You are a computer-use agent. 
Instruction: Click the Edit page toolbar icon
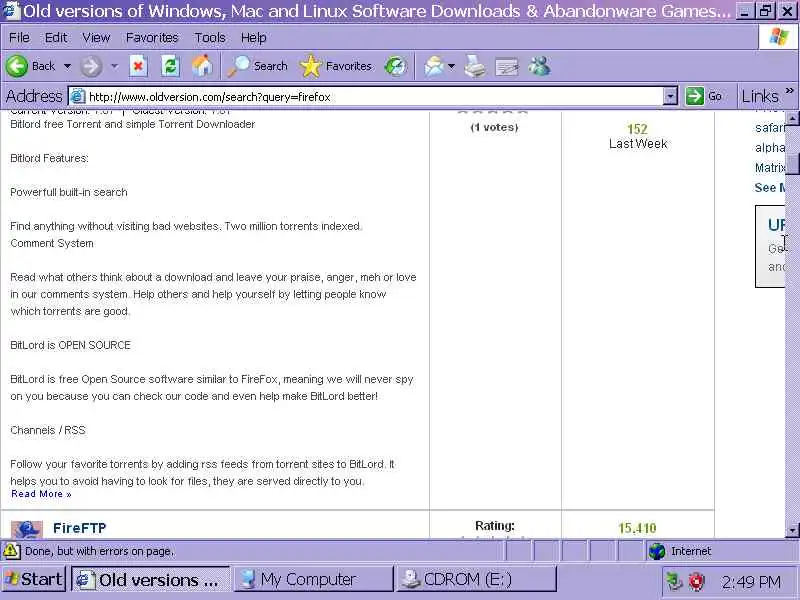pos(507,67)
